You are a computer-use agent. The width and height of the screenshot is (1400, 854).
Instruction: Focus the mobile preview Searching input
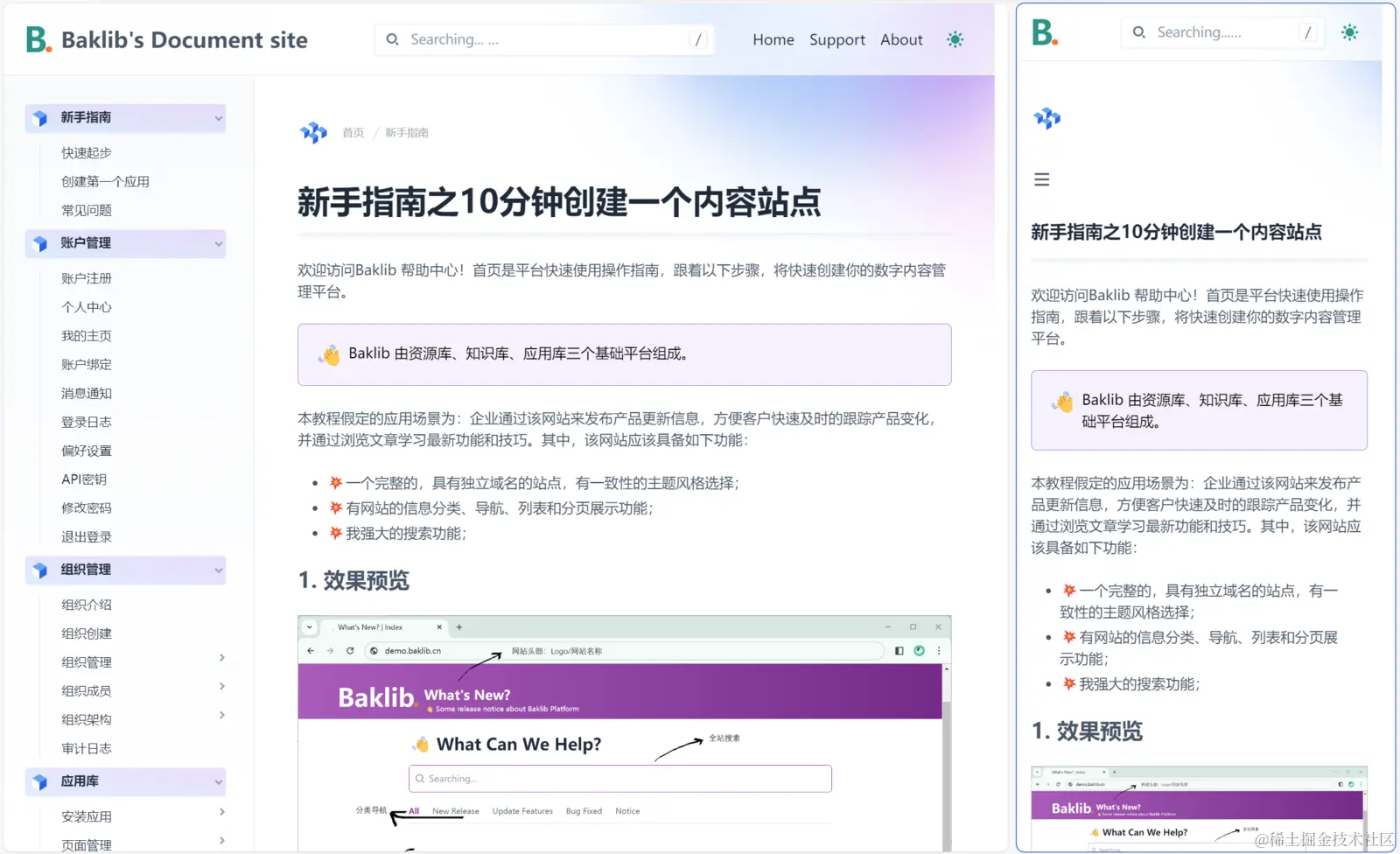(1221, 32)
